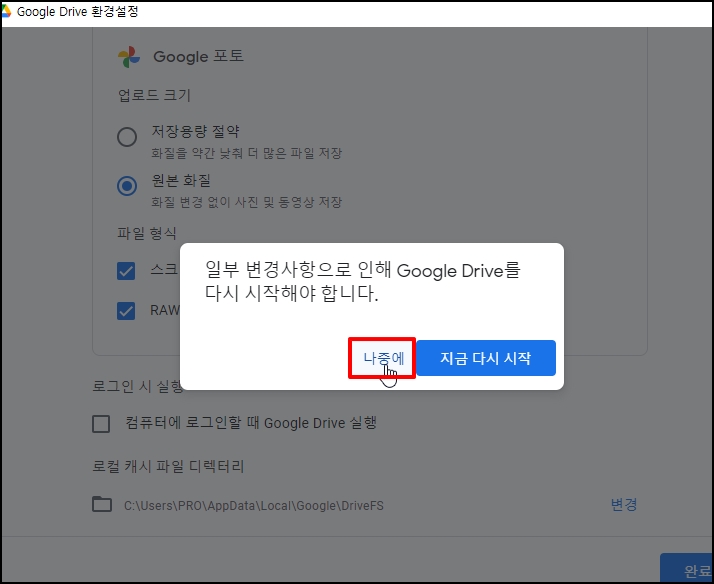The width and height of the screenshot is (714, 584).
Task: Click 화질 변경 없이 사진 및 동영상 저장 description
Action: pos(246,202)
